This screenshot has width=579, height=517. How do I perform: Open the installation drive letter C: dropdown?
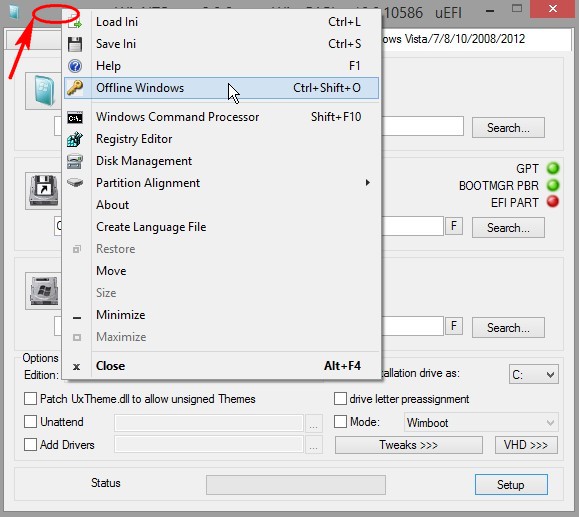pos(534,375)
